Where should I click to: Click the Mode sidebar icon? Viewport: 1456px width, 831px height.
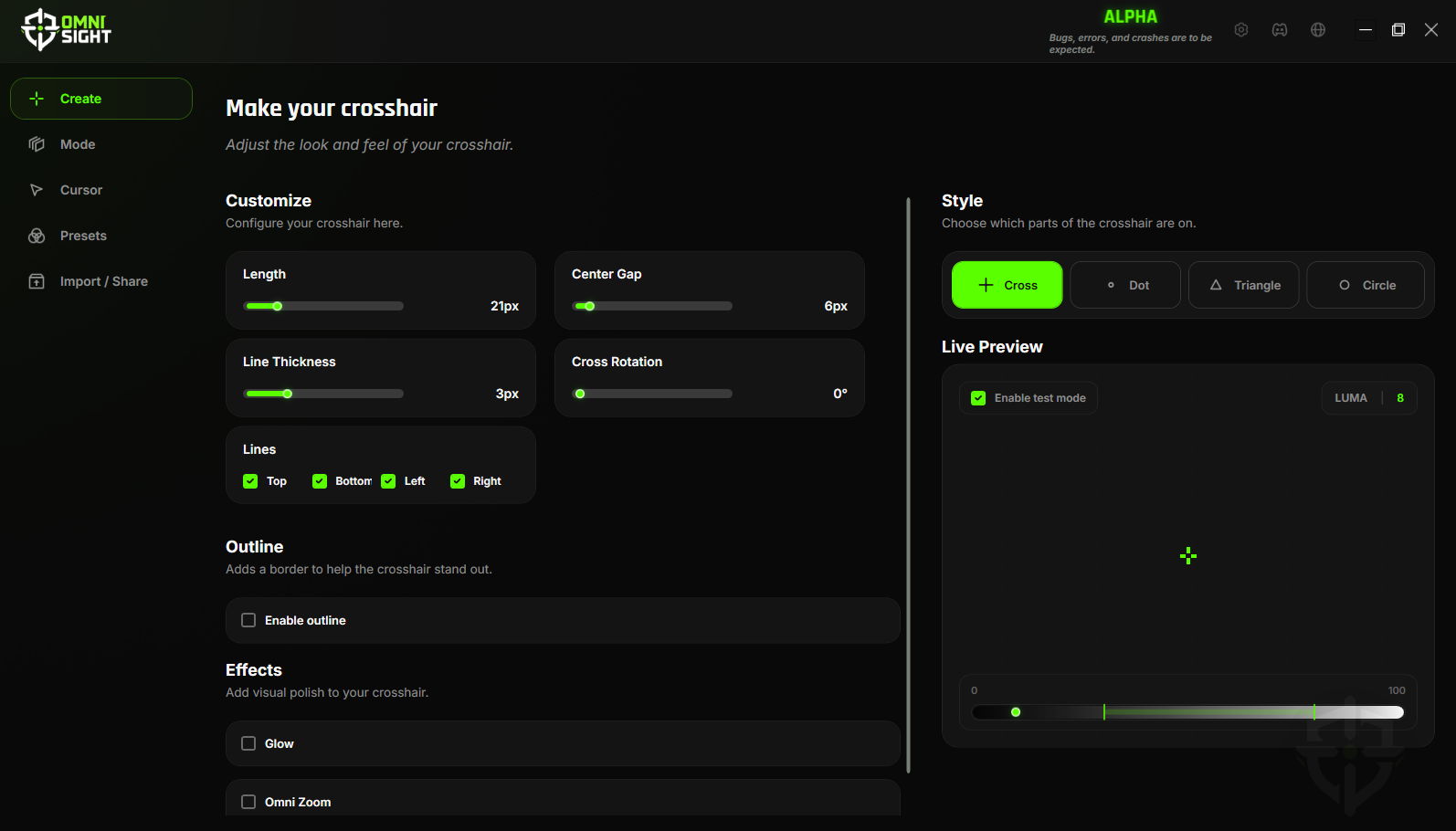pyautogui.click(x=37, y=144)
